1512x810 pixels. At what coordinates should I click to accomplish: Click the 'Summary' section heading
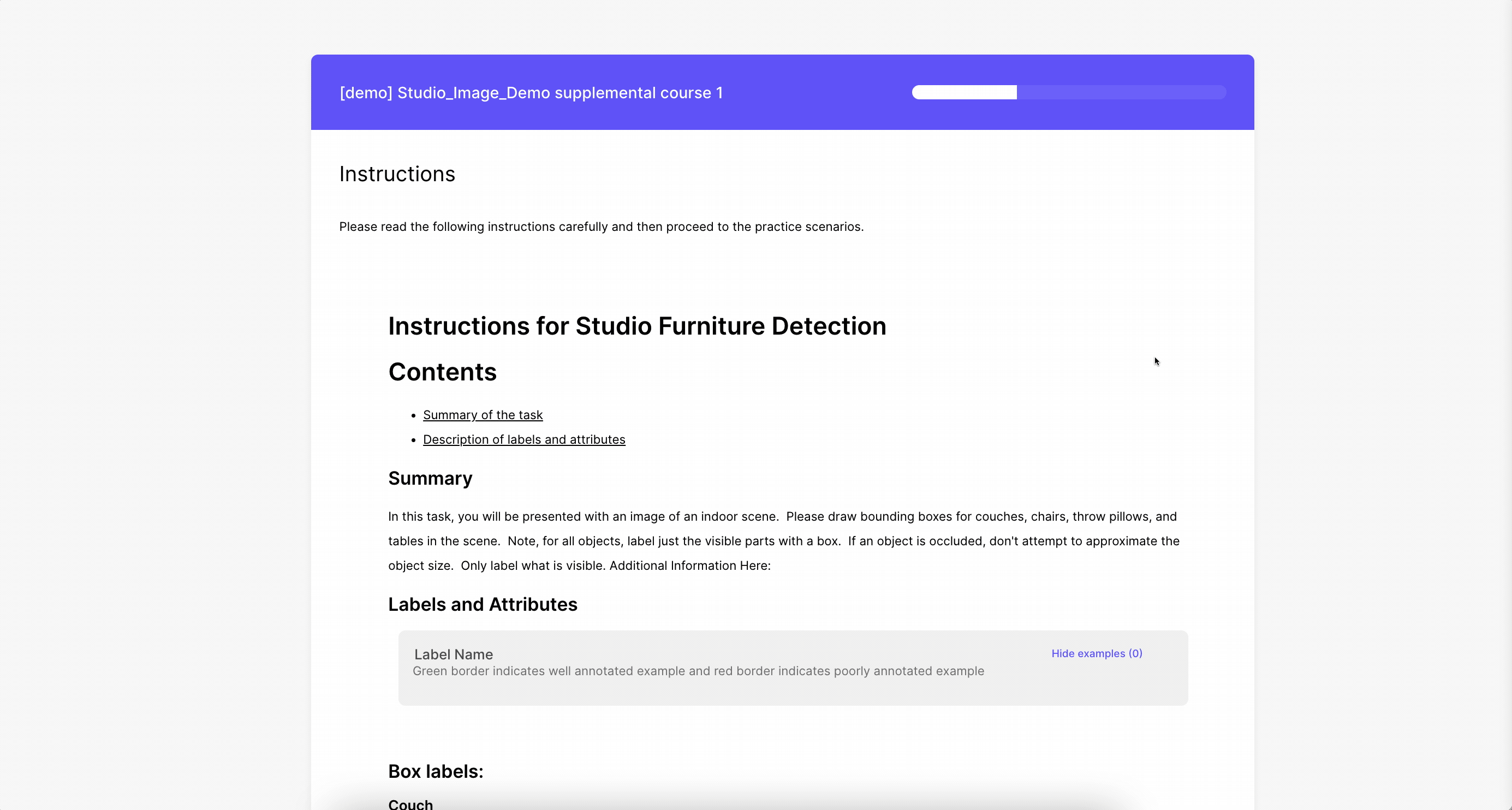tap(430, 478)
